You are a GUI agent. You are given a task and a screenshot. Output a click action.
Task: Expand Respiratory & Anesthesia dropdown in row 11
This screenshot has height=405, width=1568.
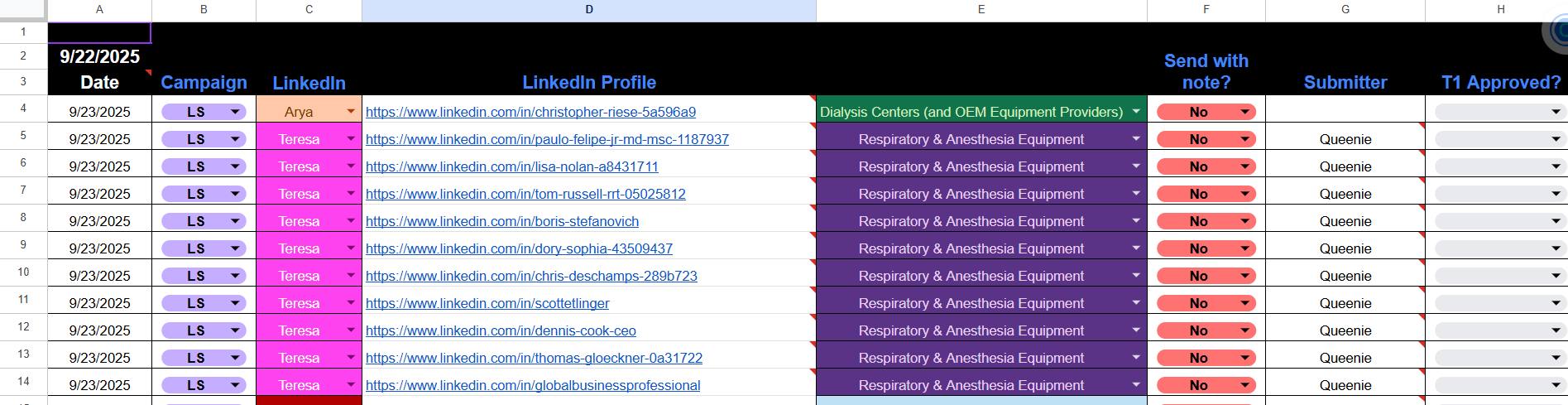coord(1136,303)
